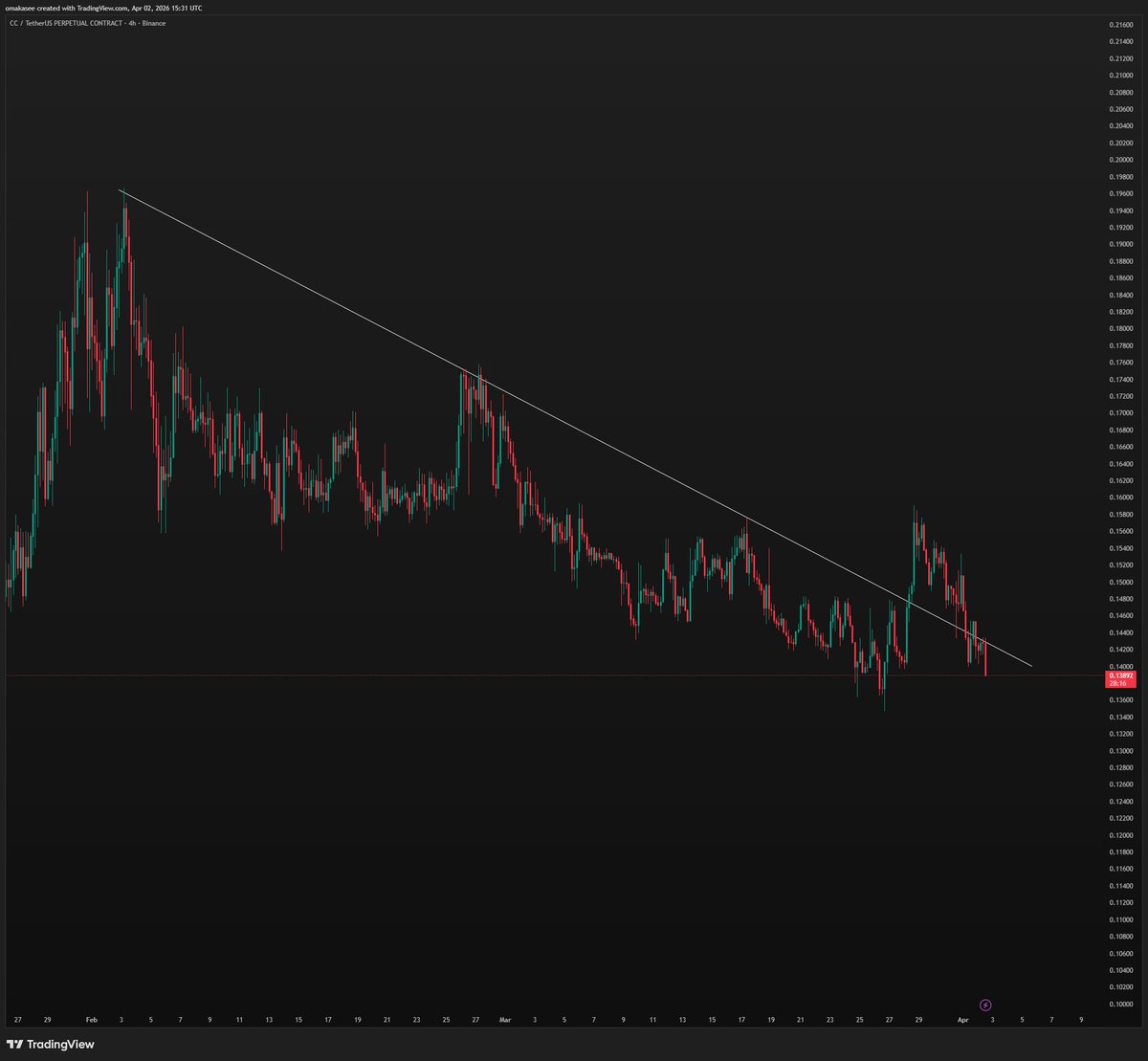This screenshot has width=1148, height=1061.
Task: Click the 0.11000 price axis label
Action: (1121, 919)
